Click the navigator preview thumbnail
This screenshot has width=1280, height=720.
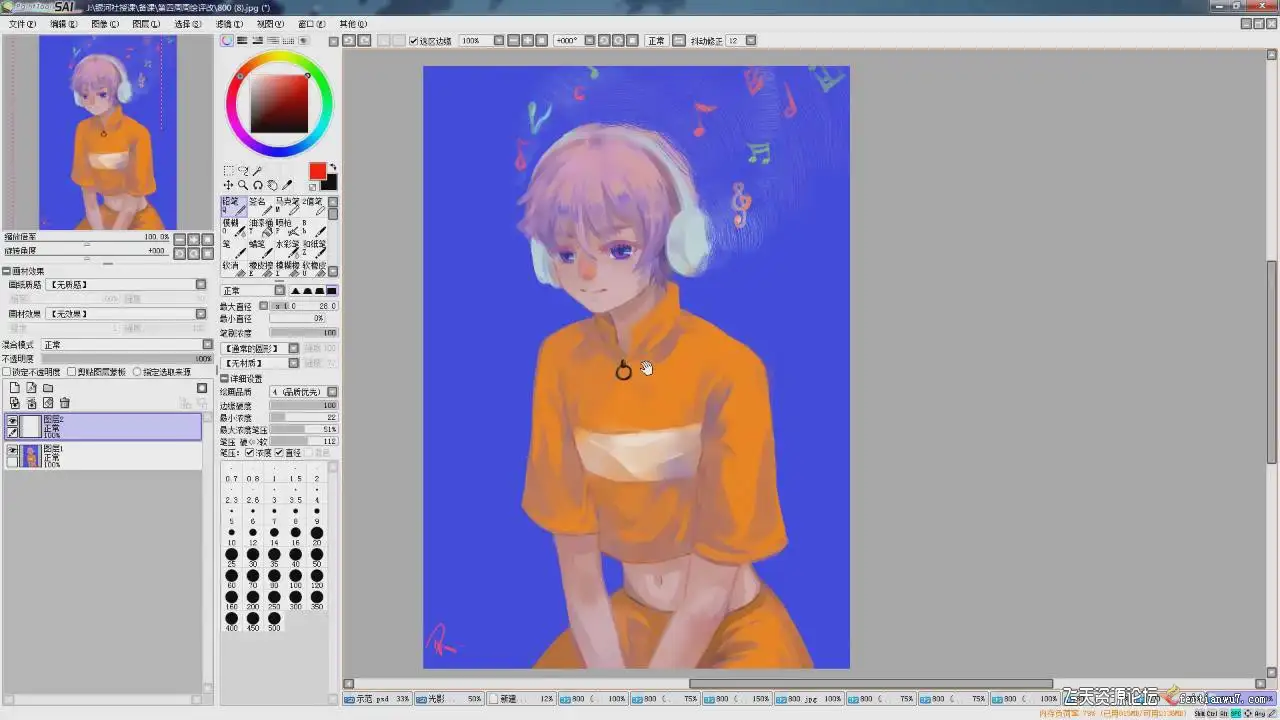pyautogui.click(x=107, y=132)
